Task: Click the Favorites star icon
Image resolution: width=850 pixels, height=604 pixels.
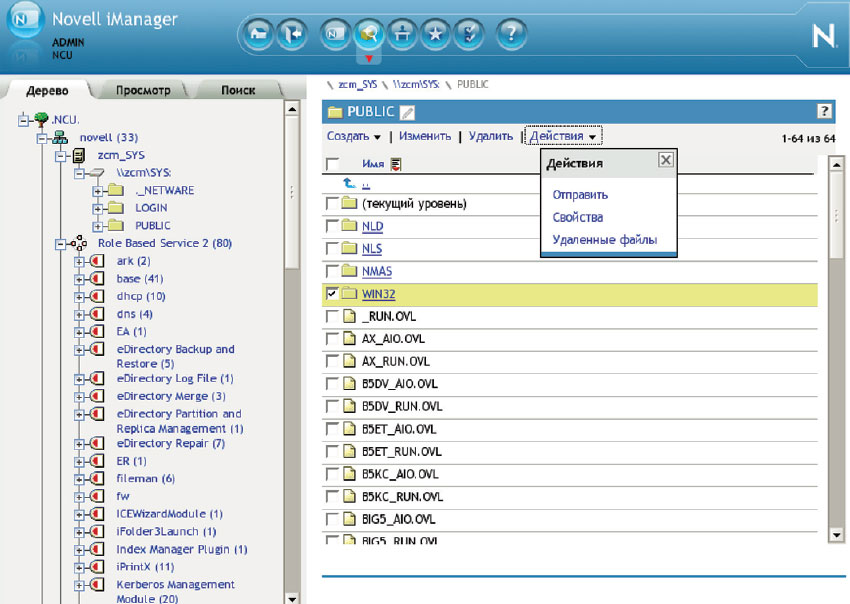Action: pyautogui.click(x=435, y=34)
